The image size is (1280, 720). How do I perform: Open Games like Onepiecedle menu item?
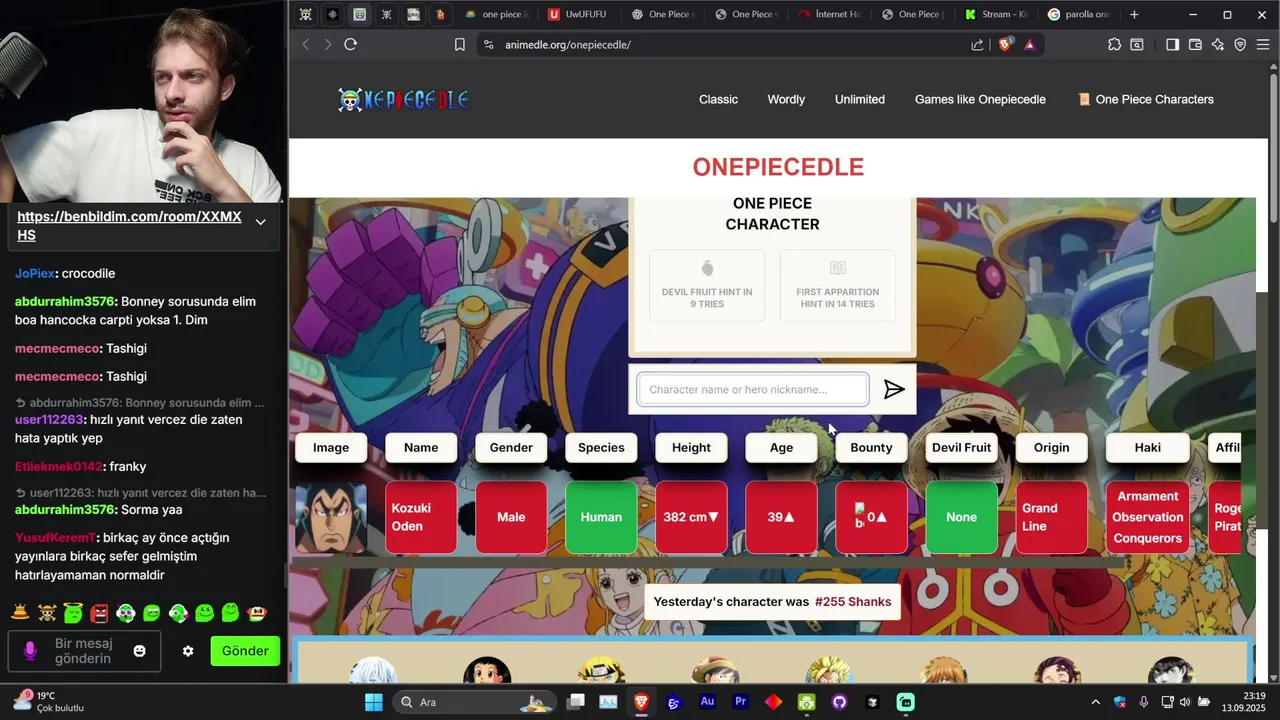coord(980,99)
